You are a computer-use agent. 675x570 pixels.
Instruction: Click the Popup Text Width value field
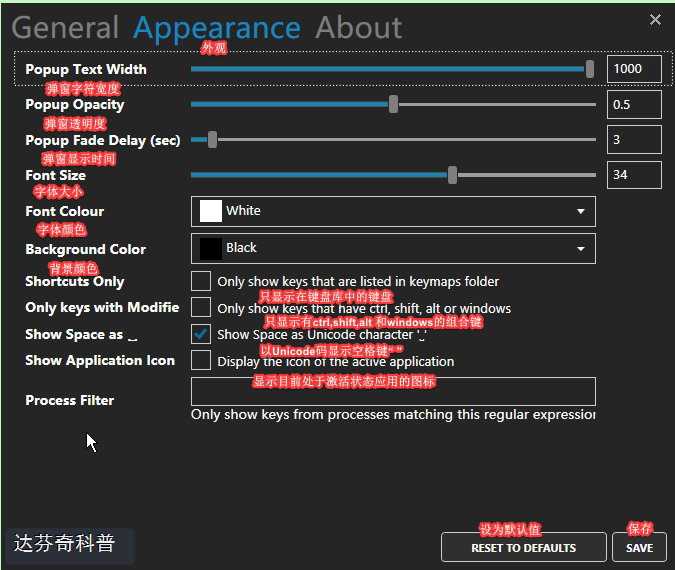(x=634, y=69)
